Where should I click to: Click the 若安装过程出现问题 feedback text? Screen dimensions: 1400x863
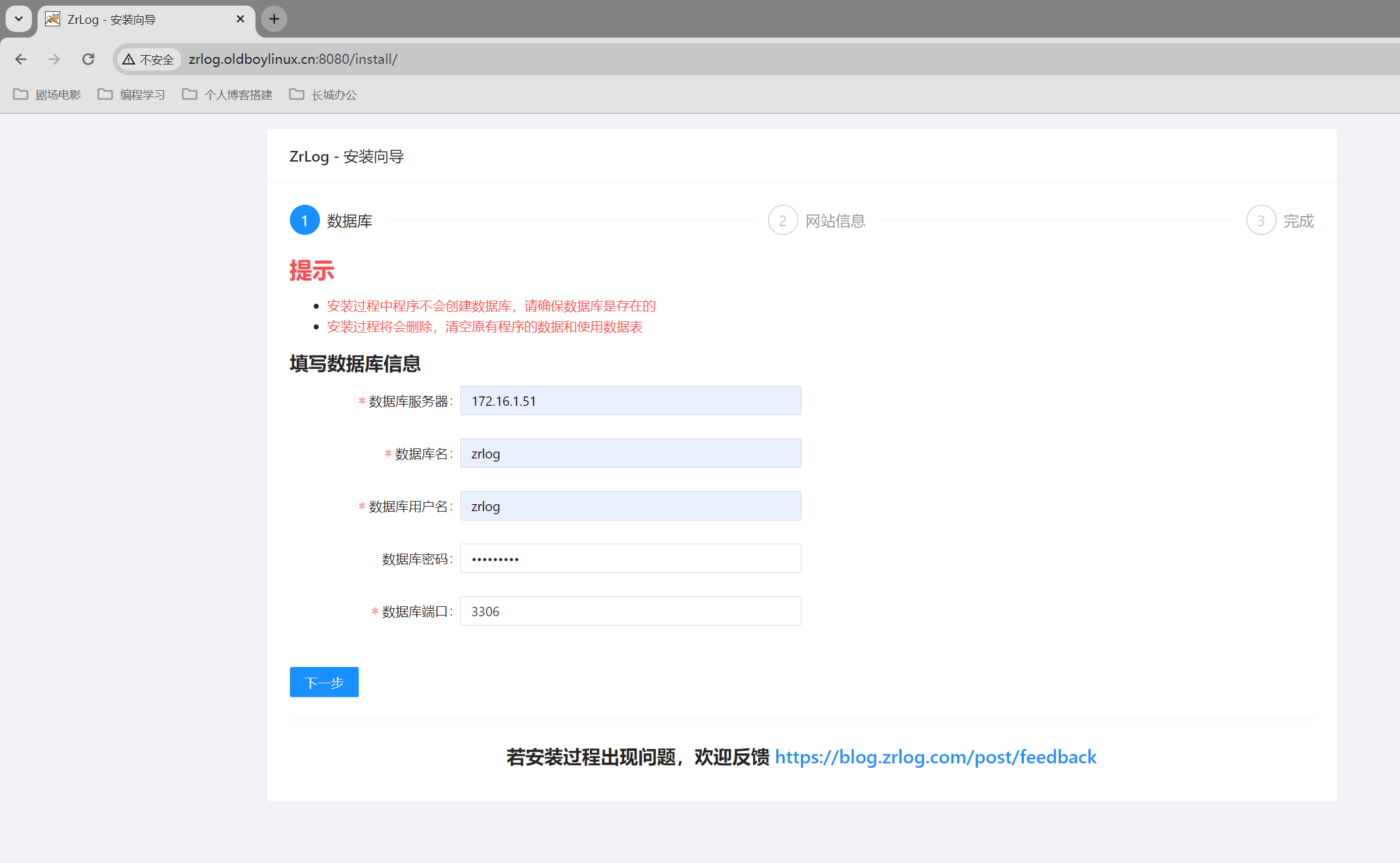pos(637,757)
